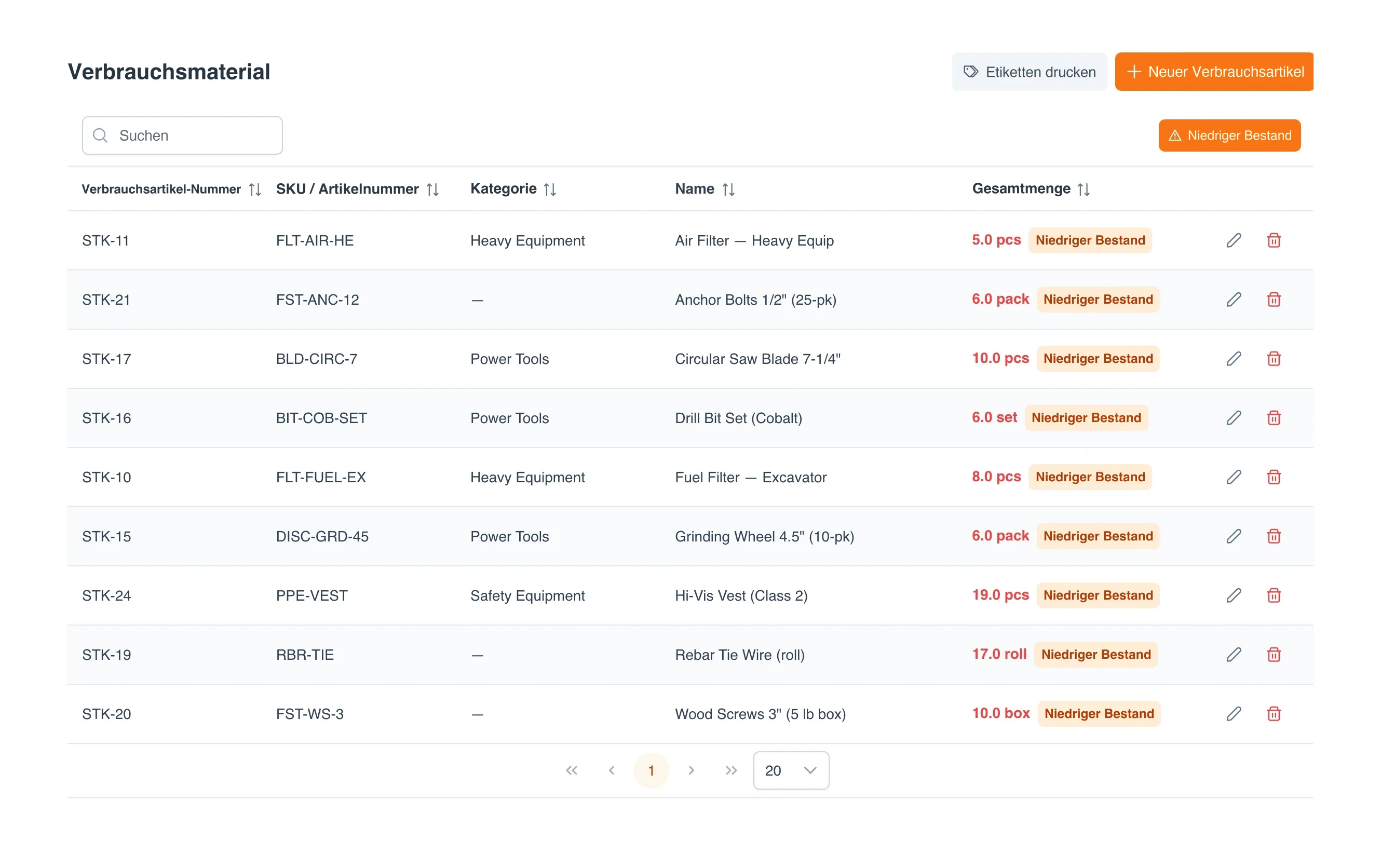
Task: Click pencil icon for Circular Saw Blade
Action: 1234,358
